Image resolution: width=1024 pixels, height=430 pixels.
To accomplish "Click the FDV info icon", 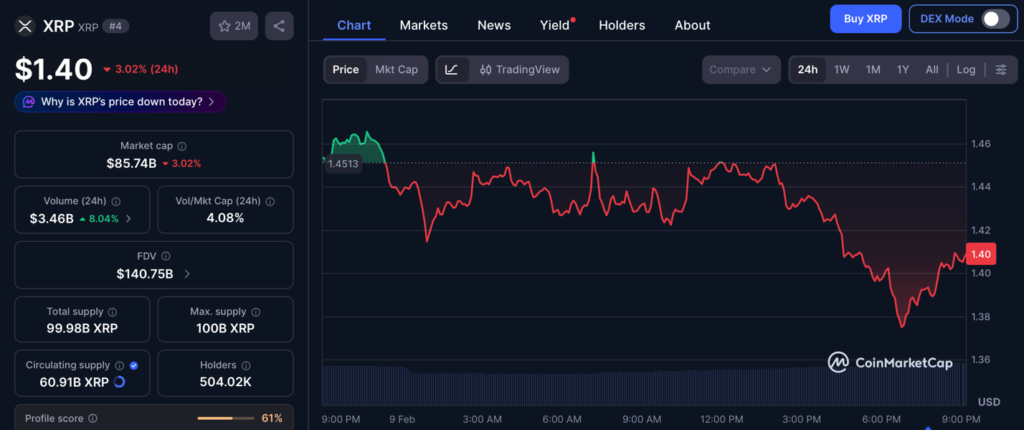I will [x=166, y=256].
